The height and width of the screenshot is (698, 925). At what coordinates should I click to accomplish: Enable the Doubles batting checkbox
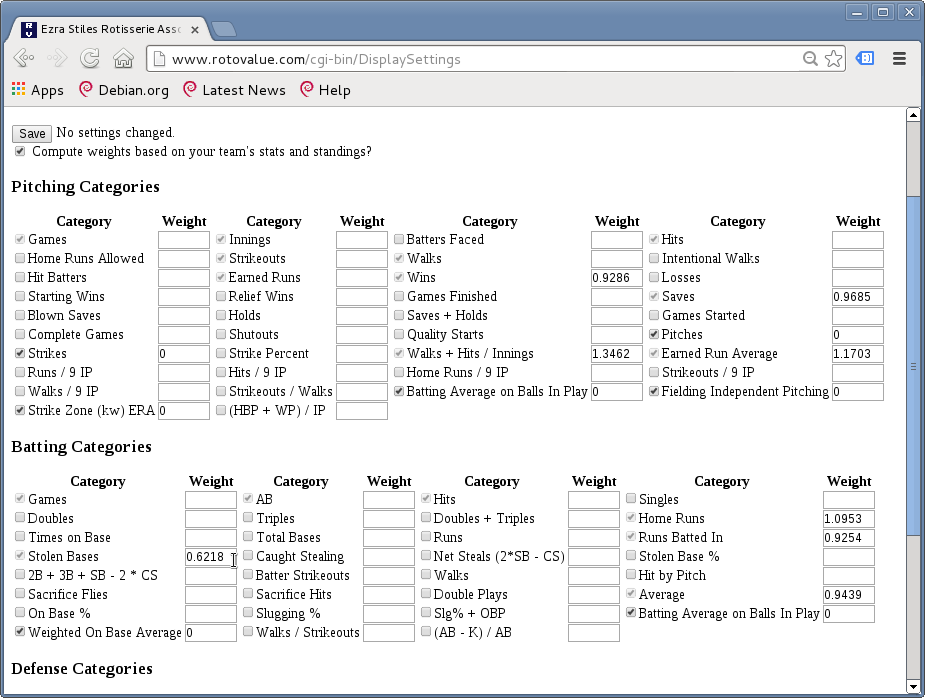(x=20, y=518)
